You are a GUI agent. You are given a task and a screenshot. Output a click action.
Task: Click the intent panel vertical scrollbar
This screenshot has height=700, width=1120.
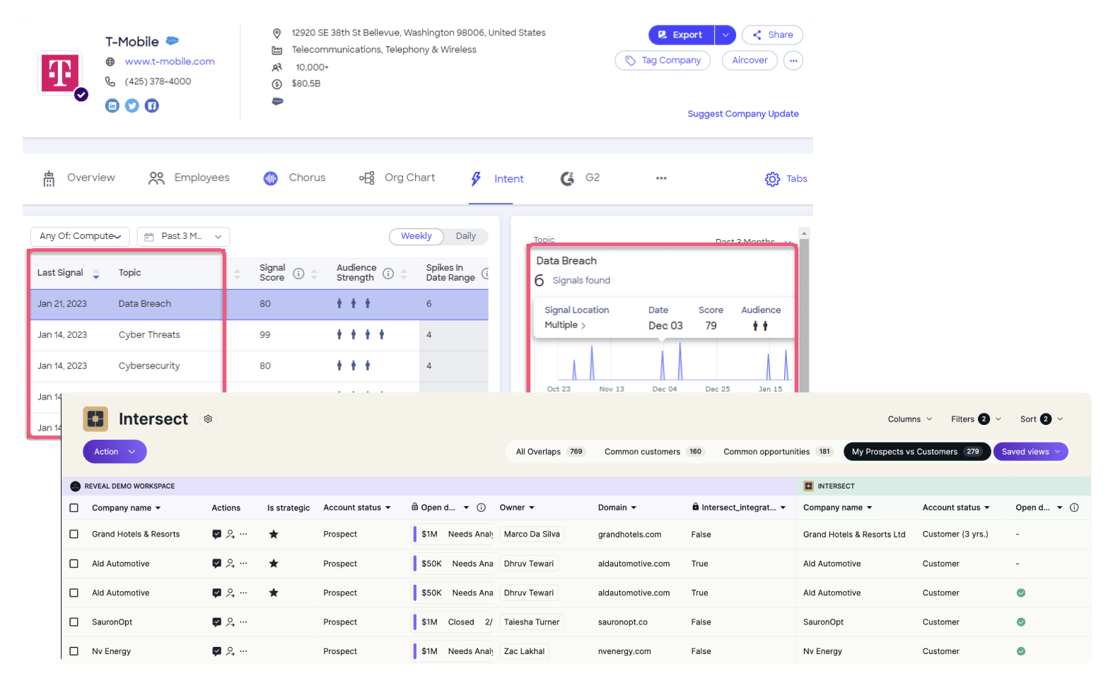pos(804,311)
